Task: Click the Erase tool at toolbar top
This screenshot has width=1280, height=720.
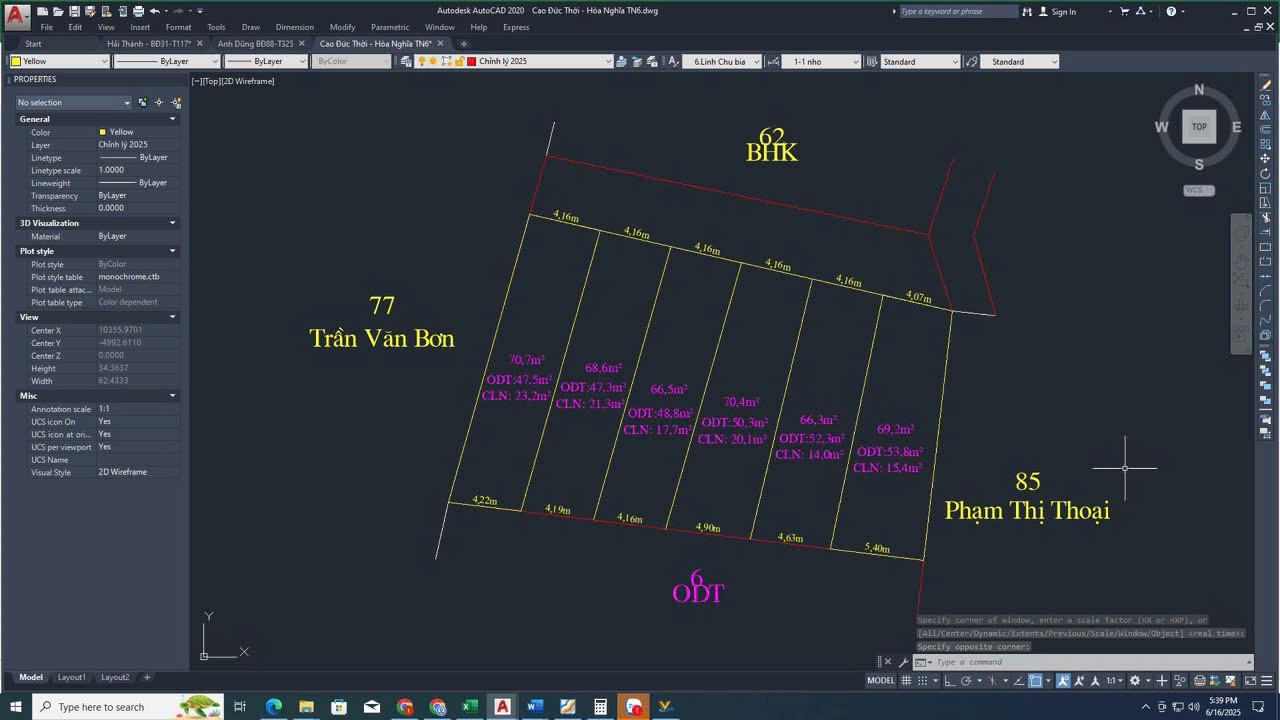Action: click(1266, 86)
